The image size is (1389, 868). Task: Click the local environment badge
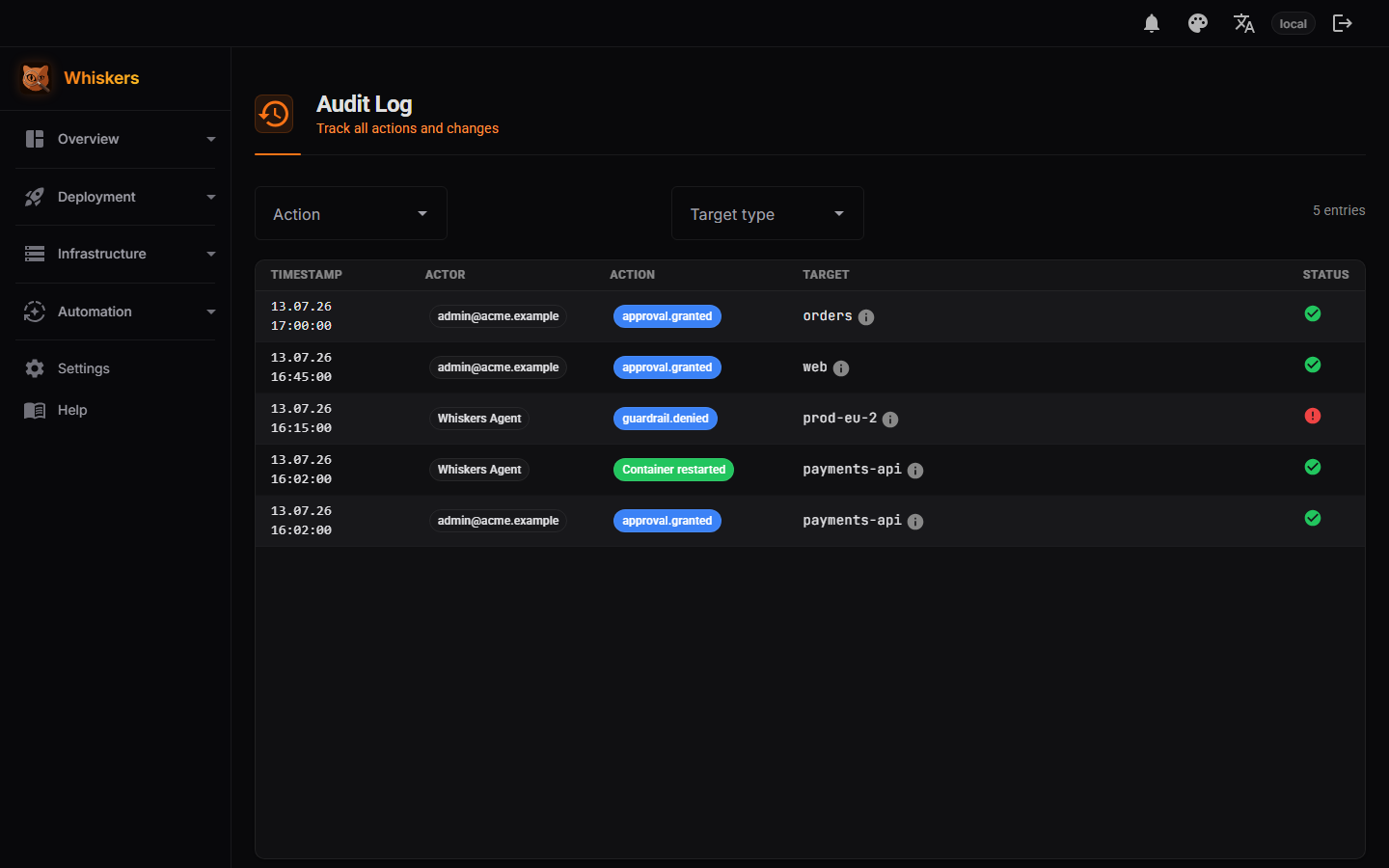coord(1294,23)
